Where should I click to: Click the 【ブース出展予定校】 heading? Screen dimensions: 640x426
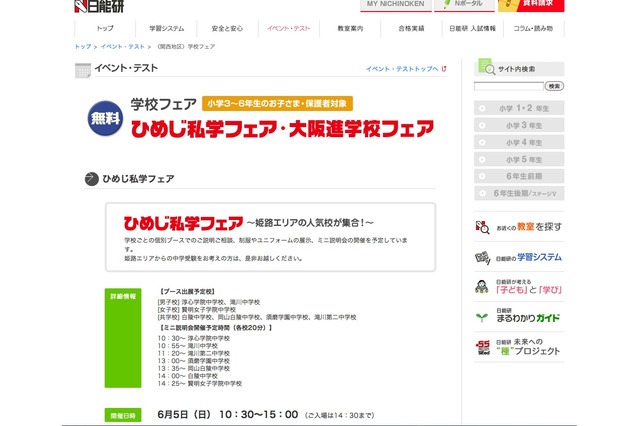(187, 291)
